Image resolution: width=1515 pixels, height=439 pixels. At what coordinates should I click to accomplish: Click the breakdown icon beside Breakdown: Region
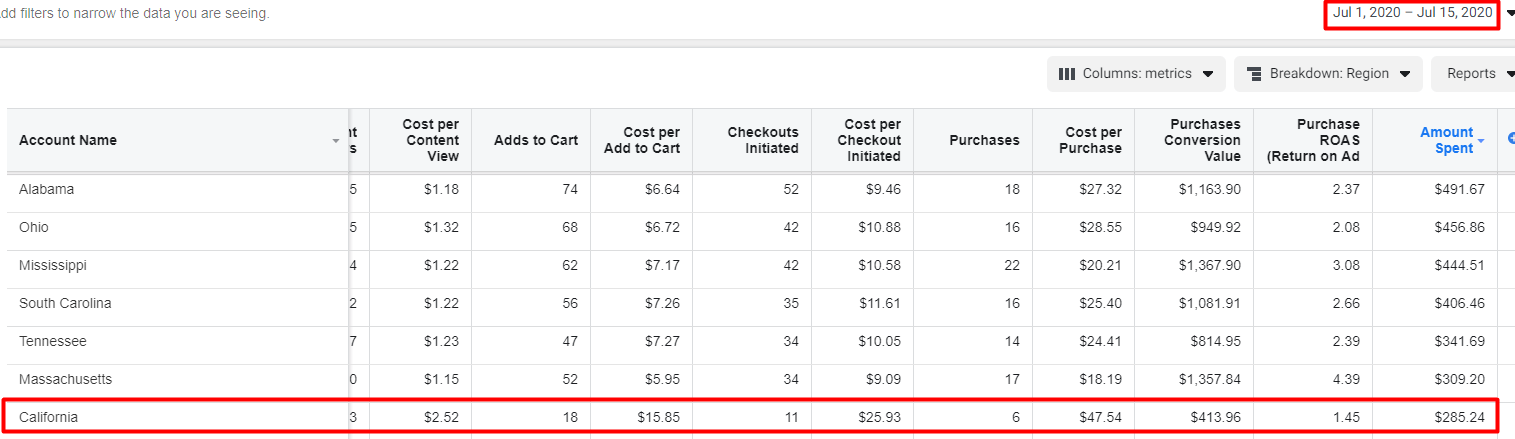click(1254, 74)
